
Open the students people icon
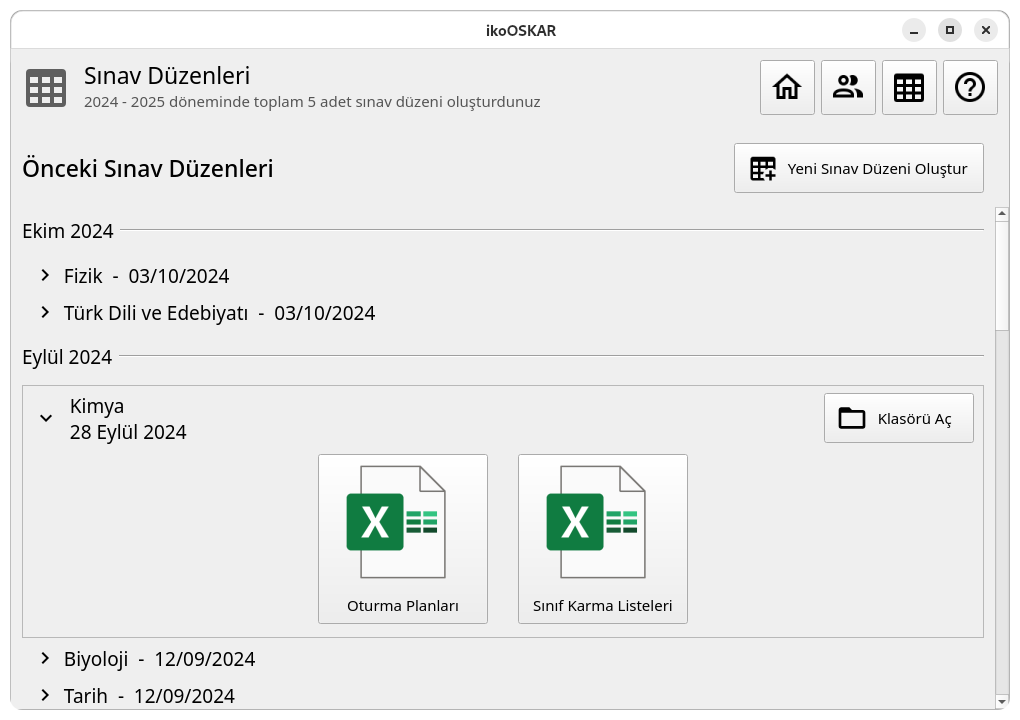click(848, 87)
